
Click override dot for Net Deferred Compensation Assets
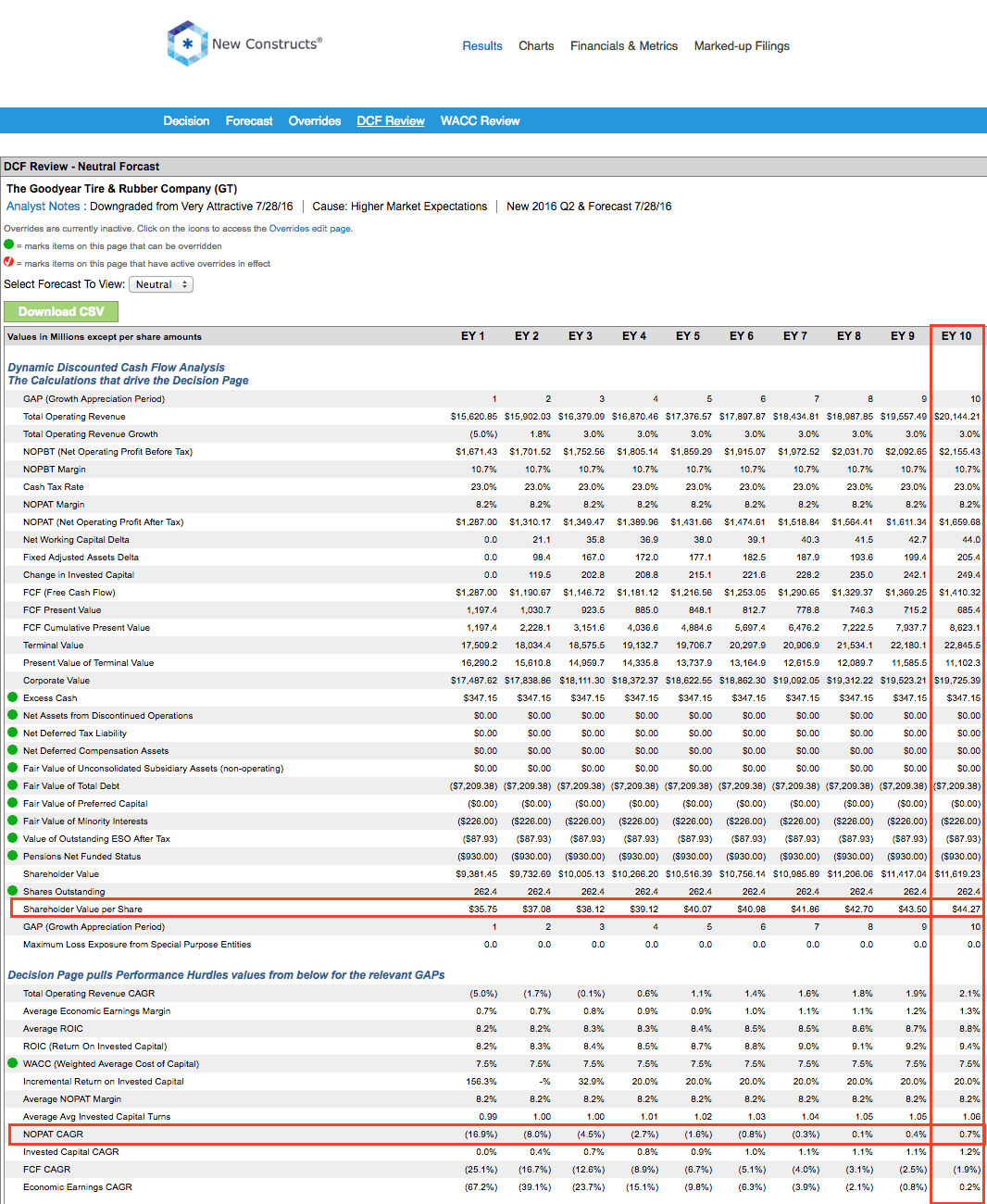pyautogui.click(x=13, y=750)
